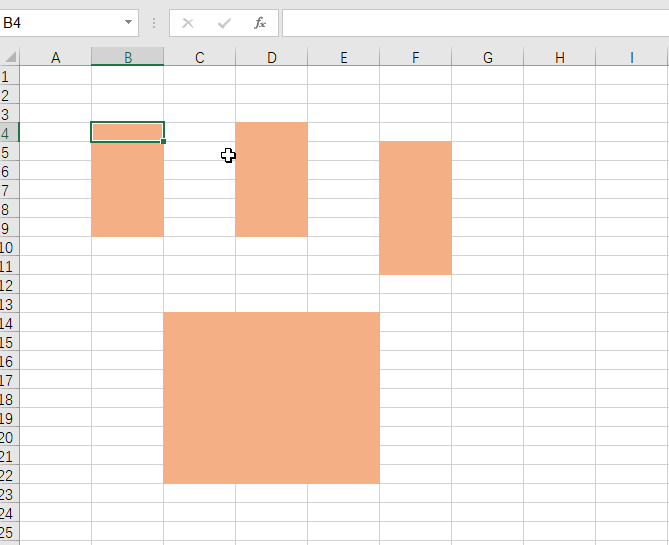Image resolution: width=669 pixels, height=545 pixels.
Task: Click the Name Box showing B4
Action: 68,23
